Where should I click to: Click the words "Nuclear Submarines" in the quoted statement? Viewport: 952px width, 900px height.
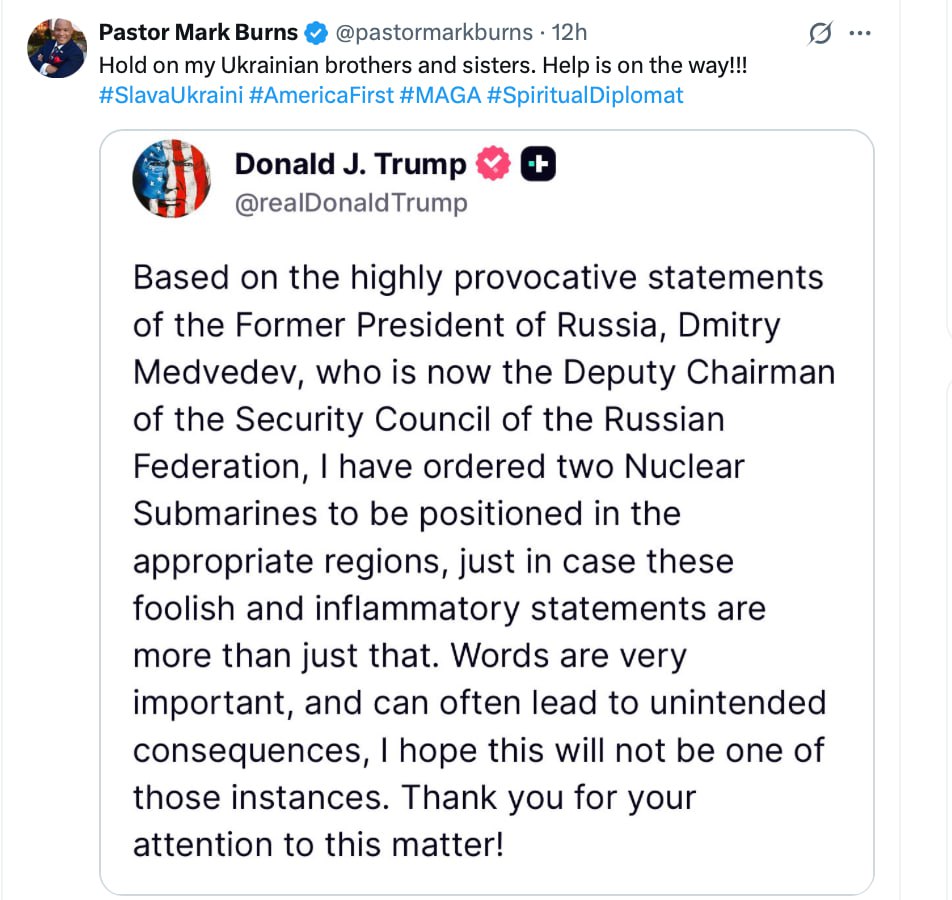coord(440,490)
